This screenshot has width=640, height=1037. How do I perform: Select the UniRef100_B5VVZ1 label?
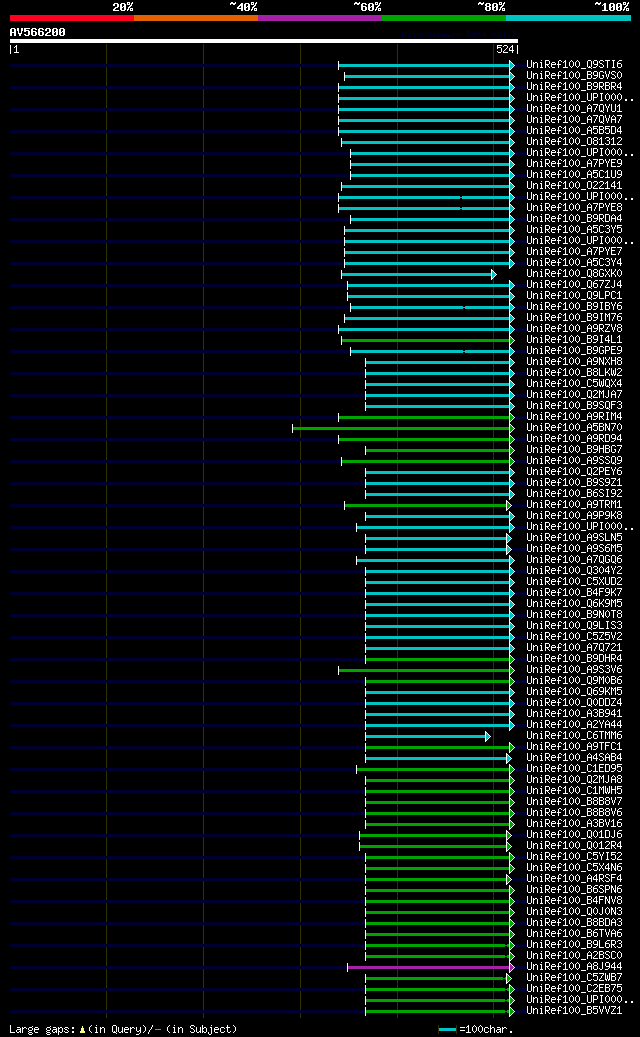point(574,1011)
